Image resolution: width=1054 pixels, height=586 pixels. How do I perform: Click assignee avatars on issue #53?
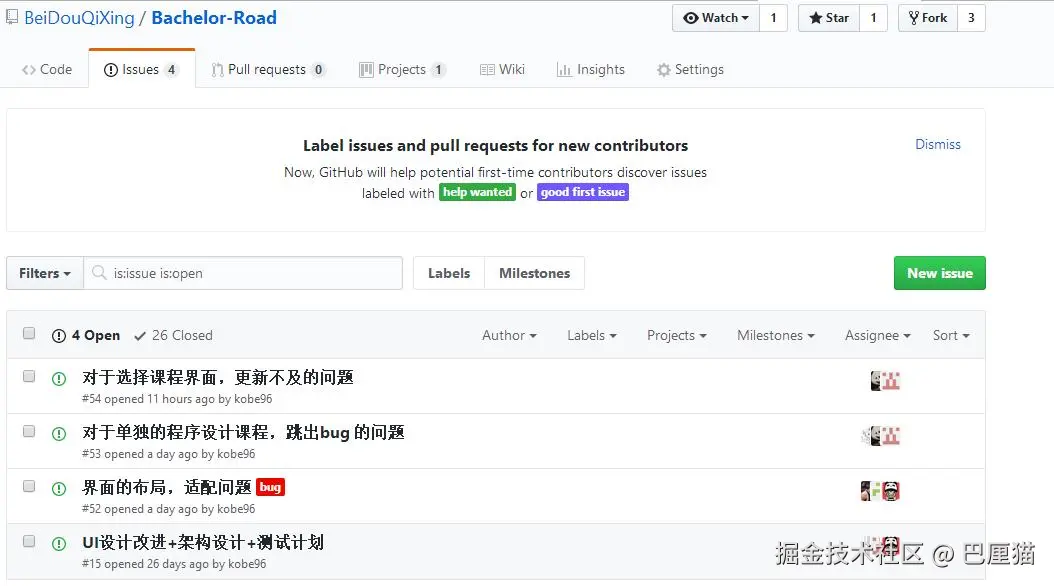tap(881, 436)
